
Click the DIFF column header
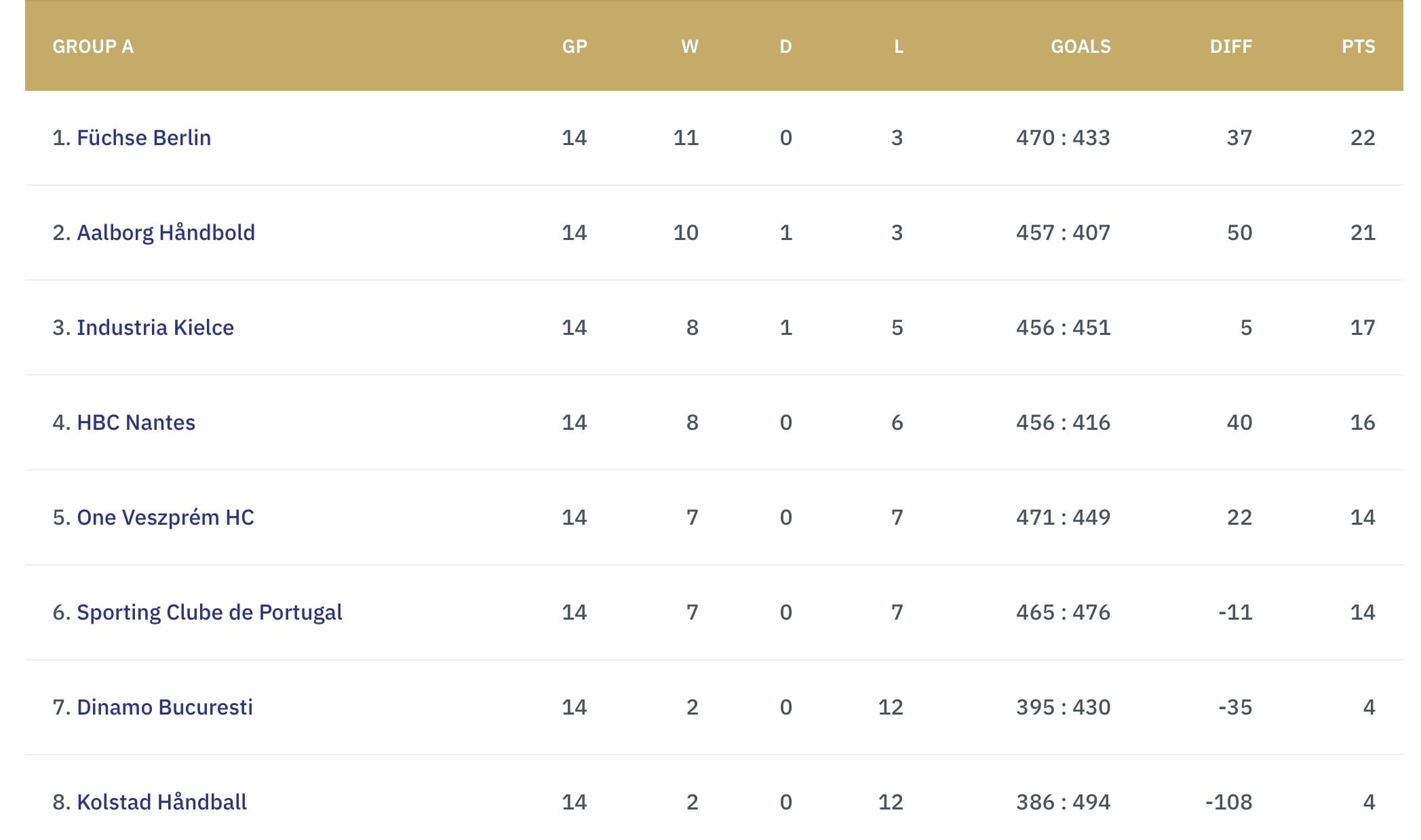coord(1230,46)
